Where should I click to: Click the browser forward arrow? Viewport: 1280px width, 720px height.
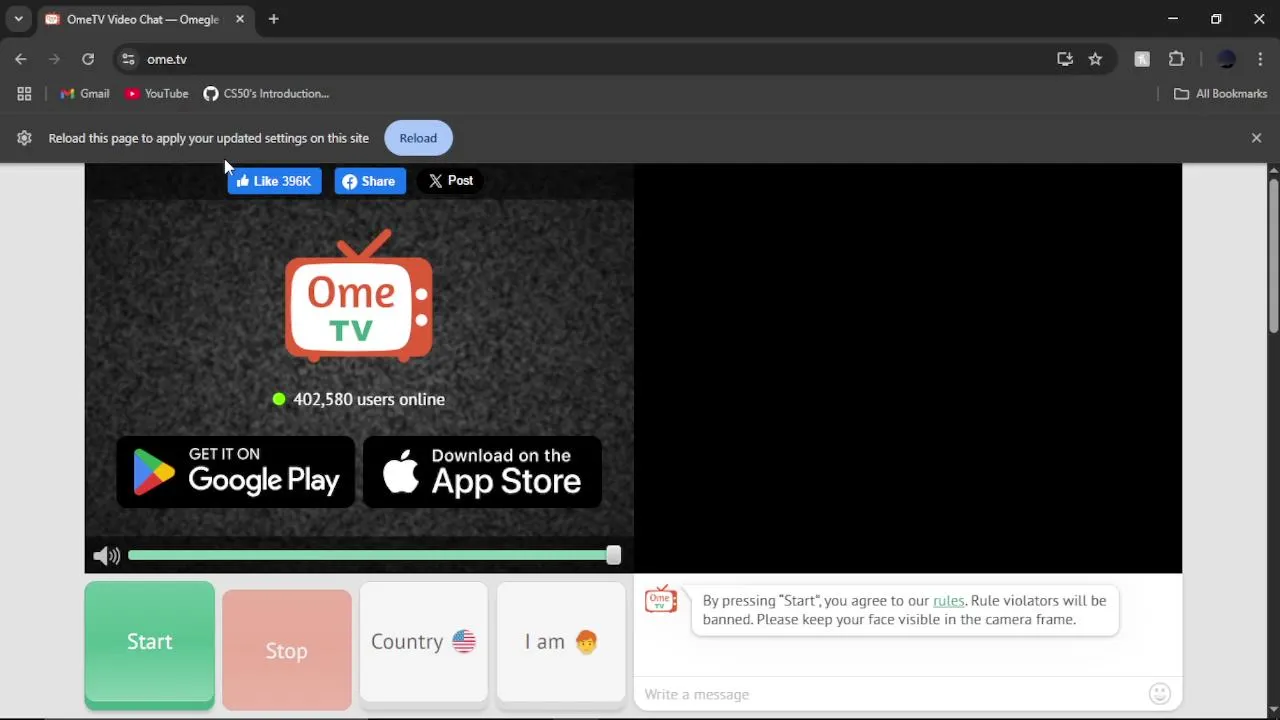(54, 59)
